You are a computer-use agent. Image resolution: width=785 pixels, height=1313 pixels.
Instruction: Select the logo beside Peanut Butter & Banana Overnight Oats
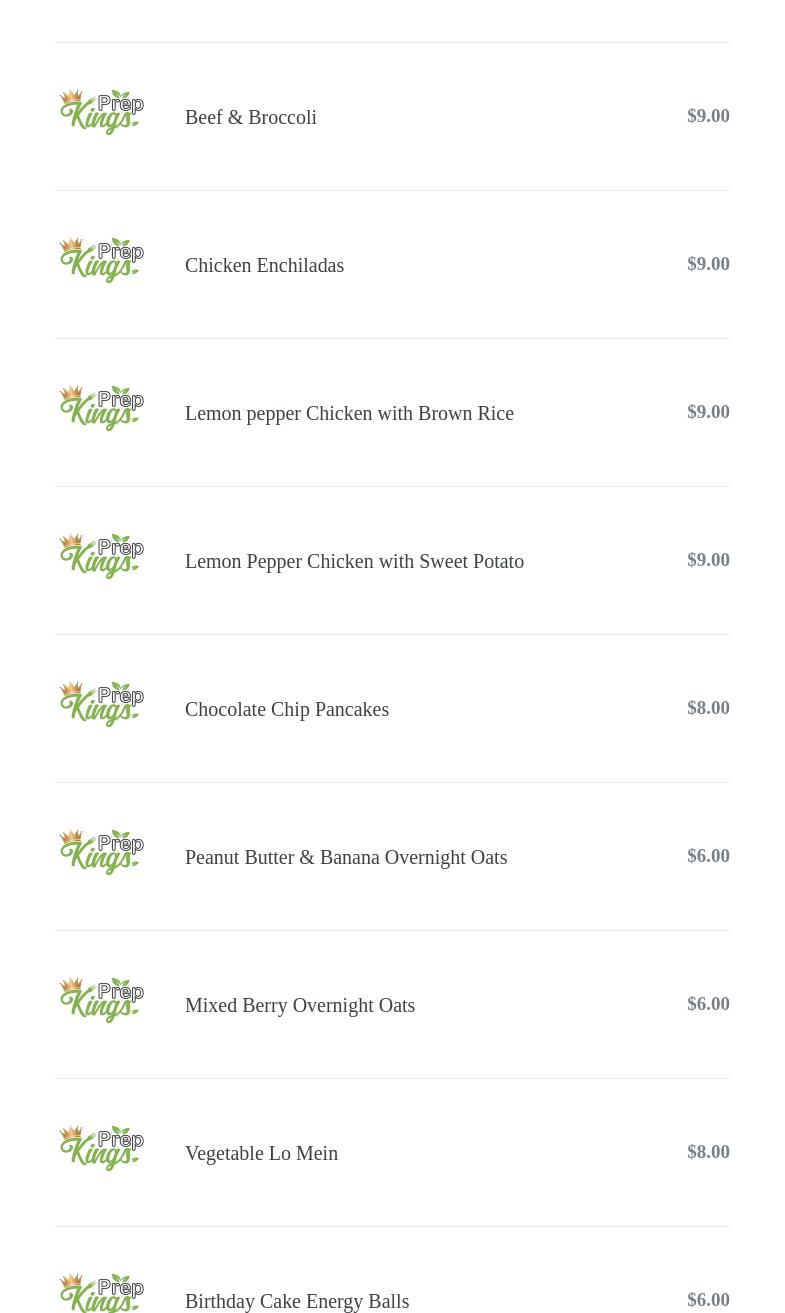102,851
